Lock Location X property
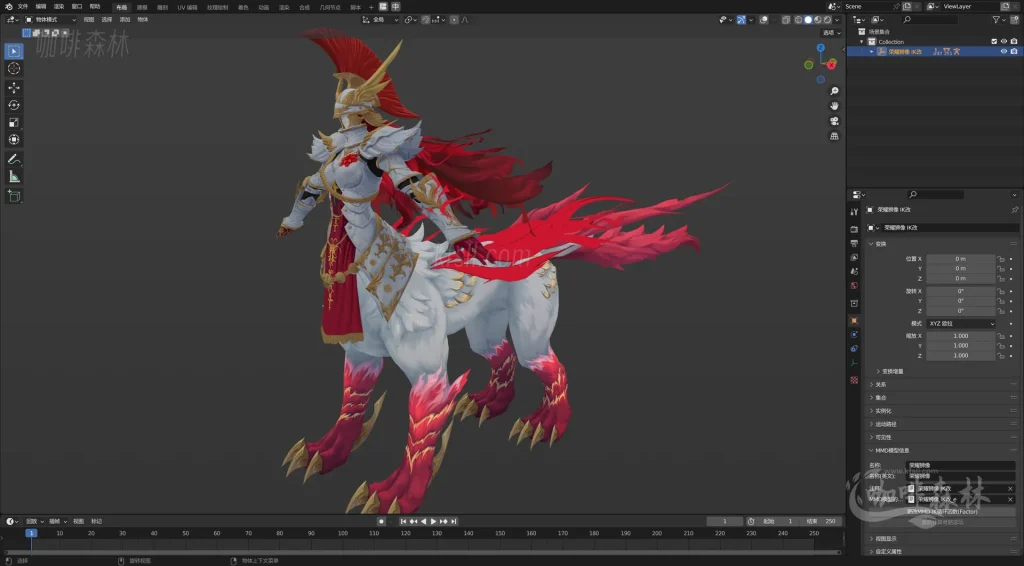Viewport: 1024px width, 566px height. (1000, 259)
